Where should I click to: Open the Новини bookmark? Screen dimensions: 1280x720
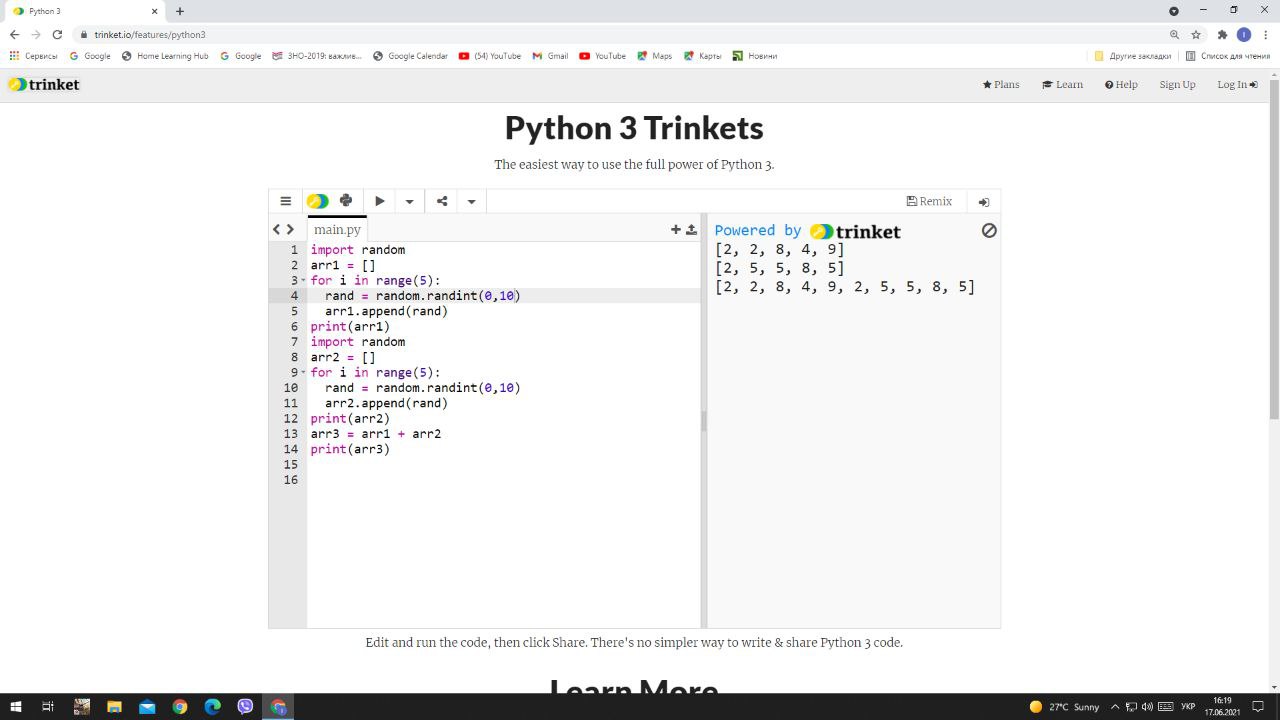click(755, 56)
